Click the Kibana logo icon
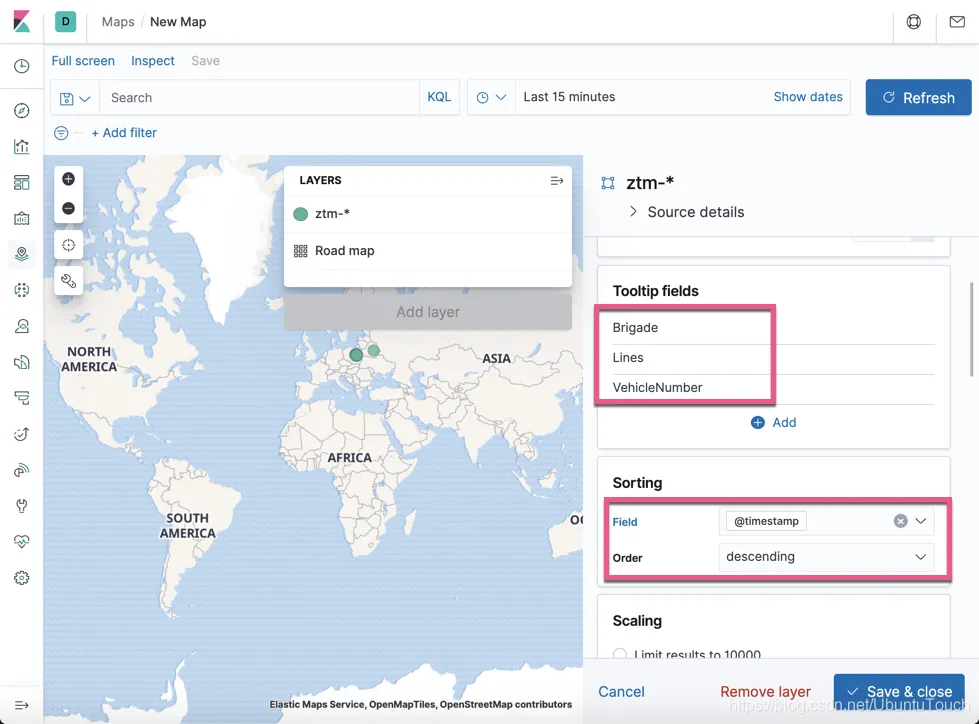This screenshot has height=724, width=979. [22, 21]
